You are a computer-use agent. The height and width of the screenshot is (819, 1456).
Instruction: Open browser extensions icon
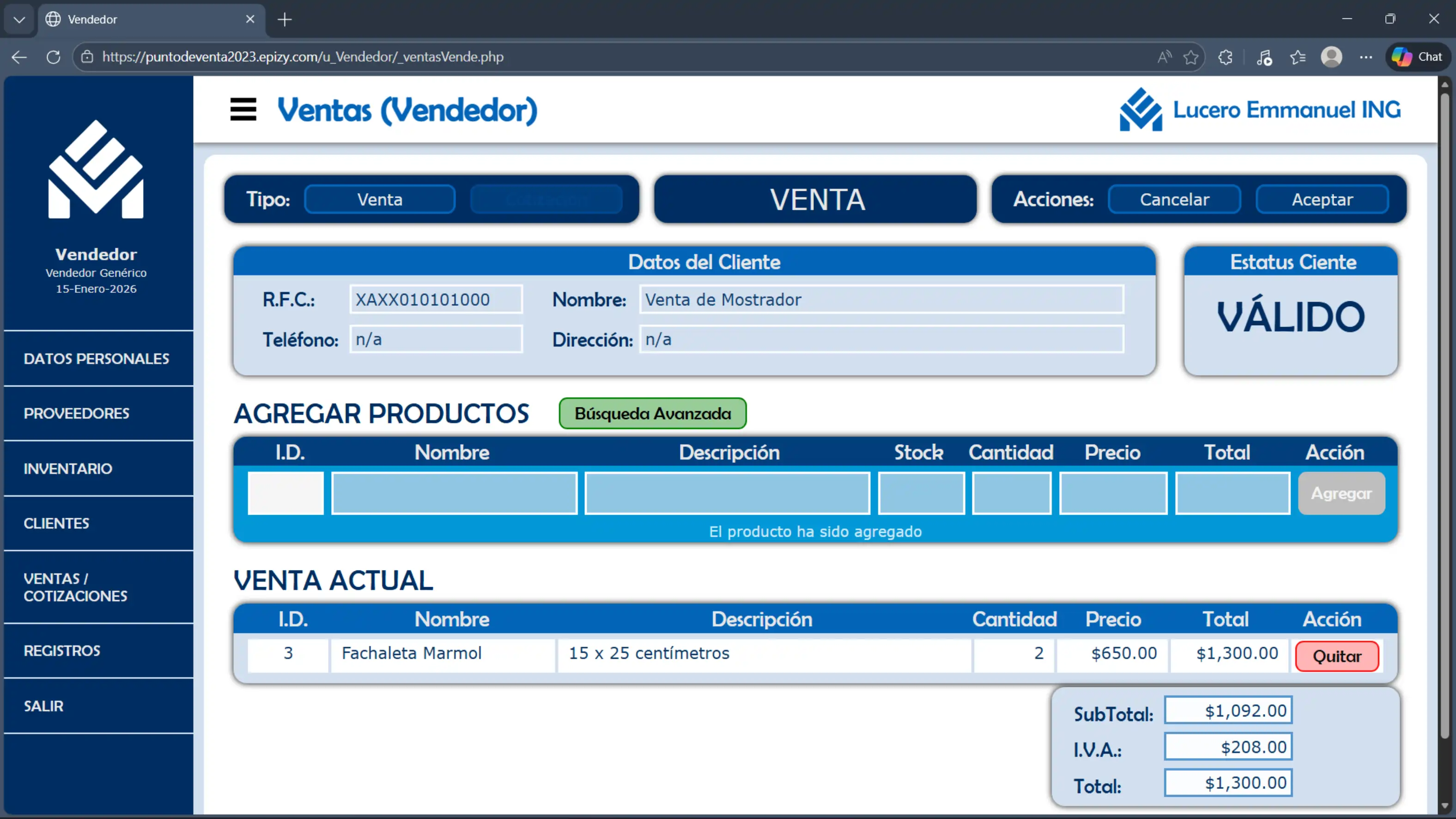[x=1225, y=56]
